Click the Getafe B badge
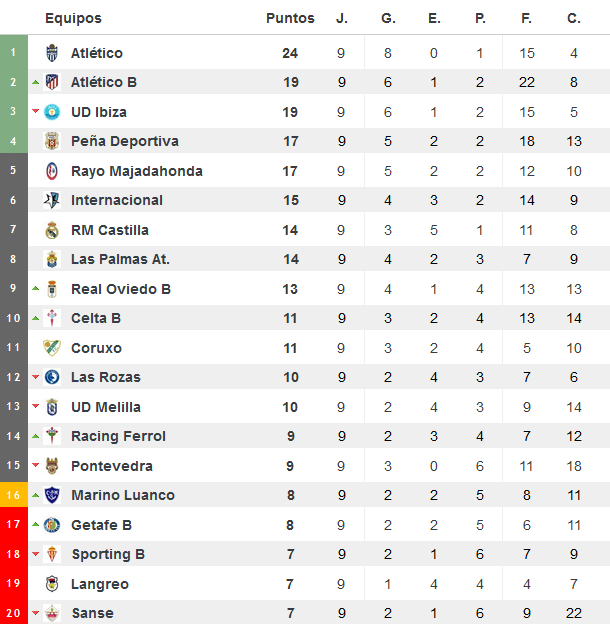Screen dimensions: 610x624 pyautogui.click(x=52, y=525)
